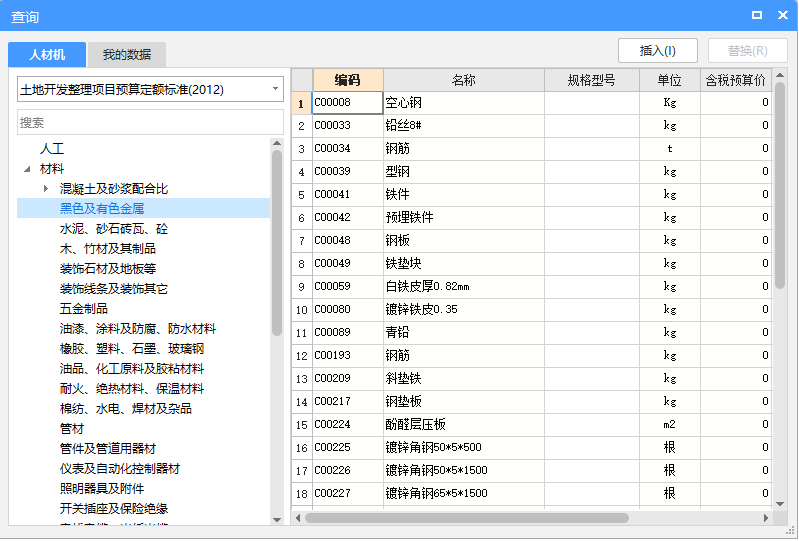Image resolution: width=799 pixels, height=541 pixels.
Task: Open the 管材 category
Action: point(72,428)
